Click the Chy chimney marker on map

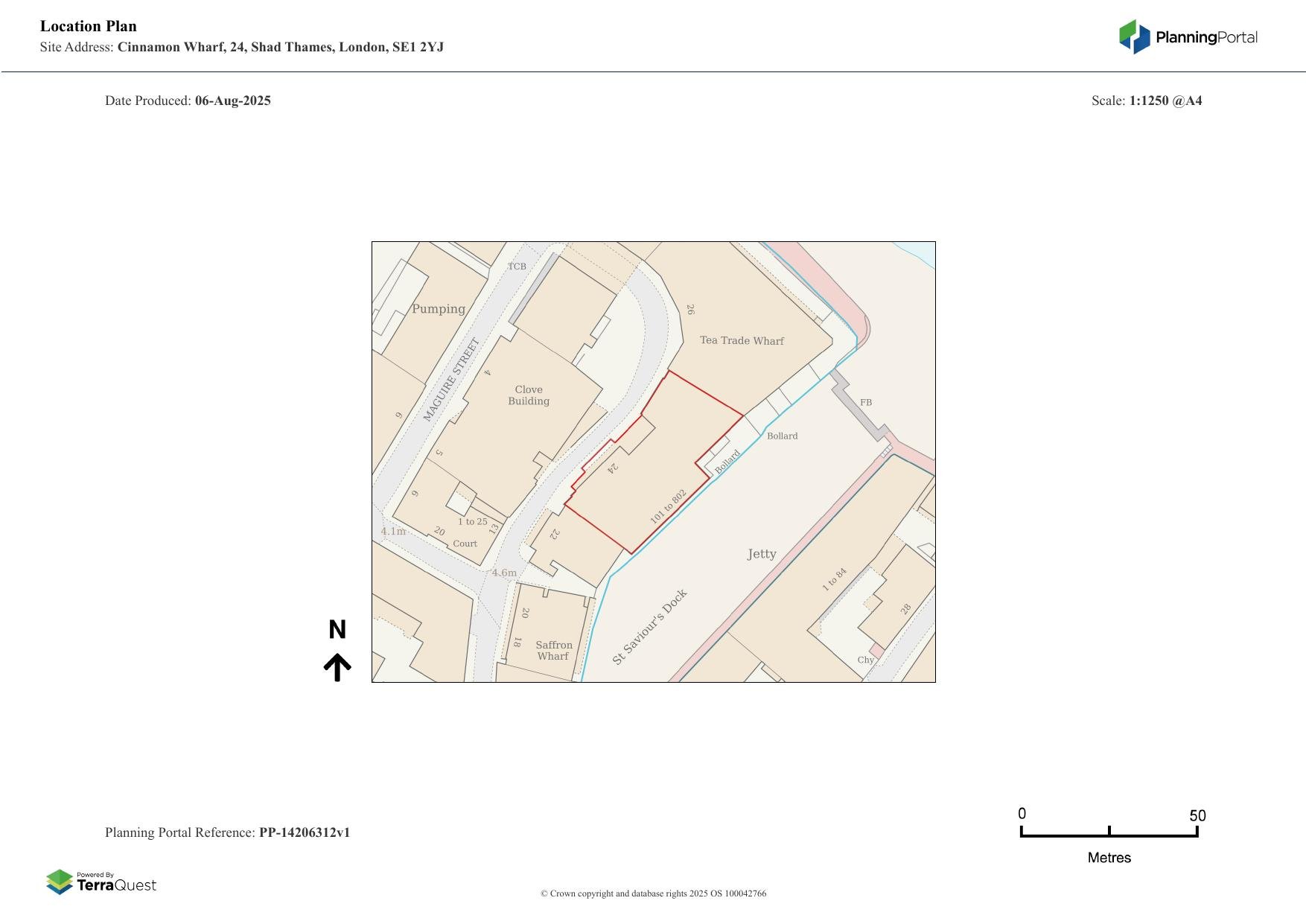tap(865, 660)
